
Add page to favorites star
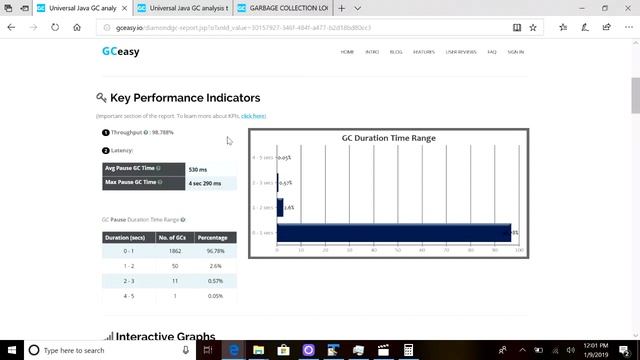click(533, 27)
